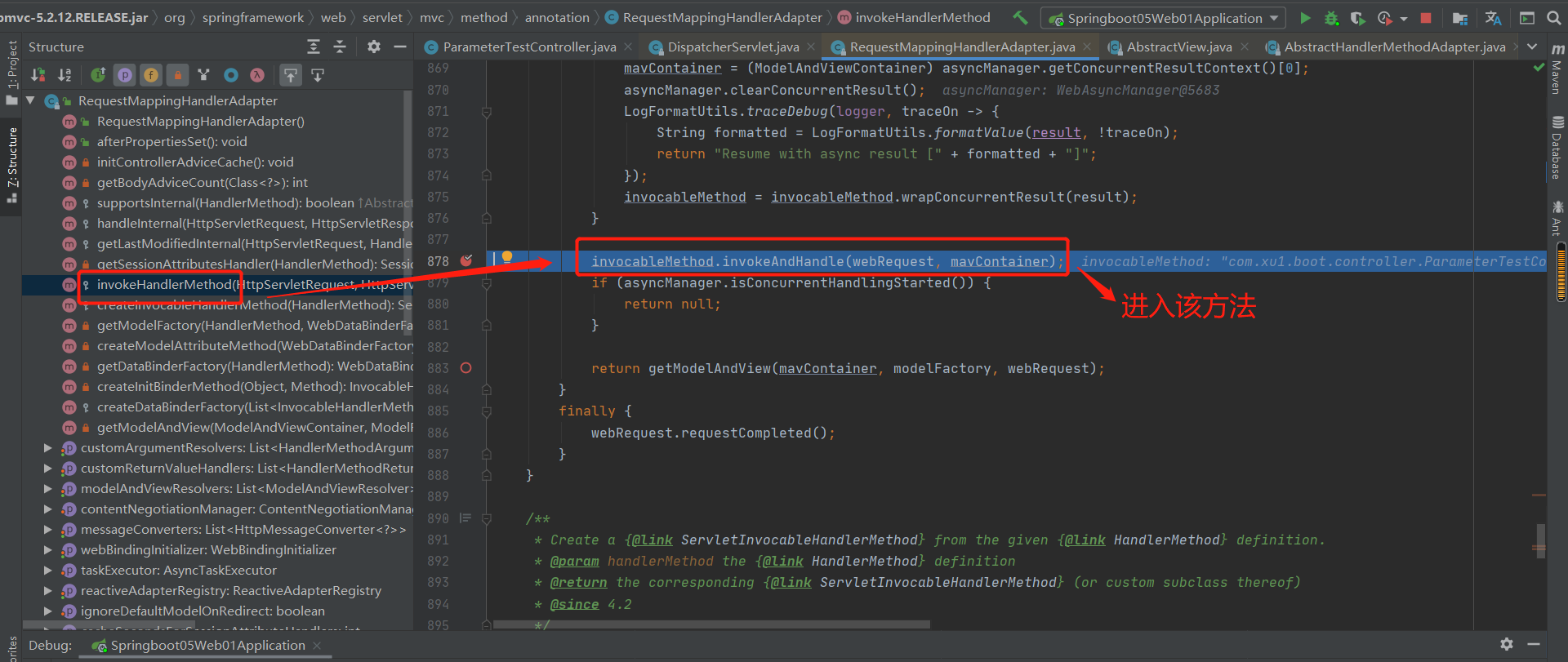This screenshot has width=1568, height=662.
Task: Expand taskExecutor node
Action: pos(47,570)
